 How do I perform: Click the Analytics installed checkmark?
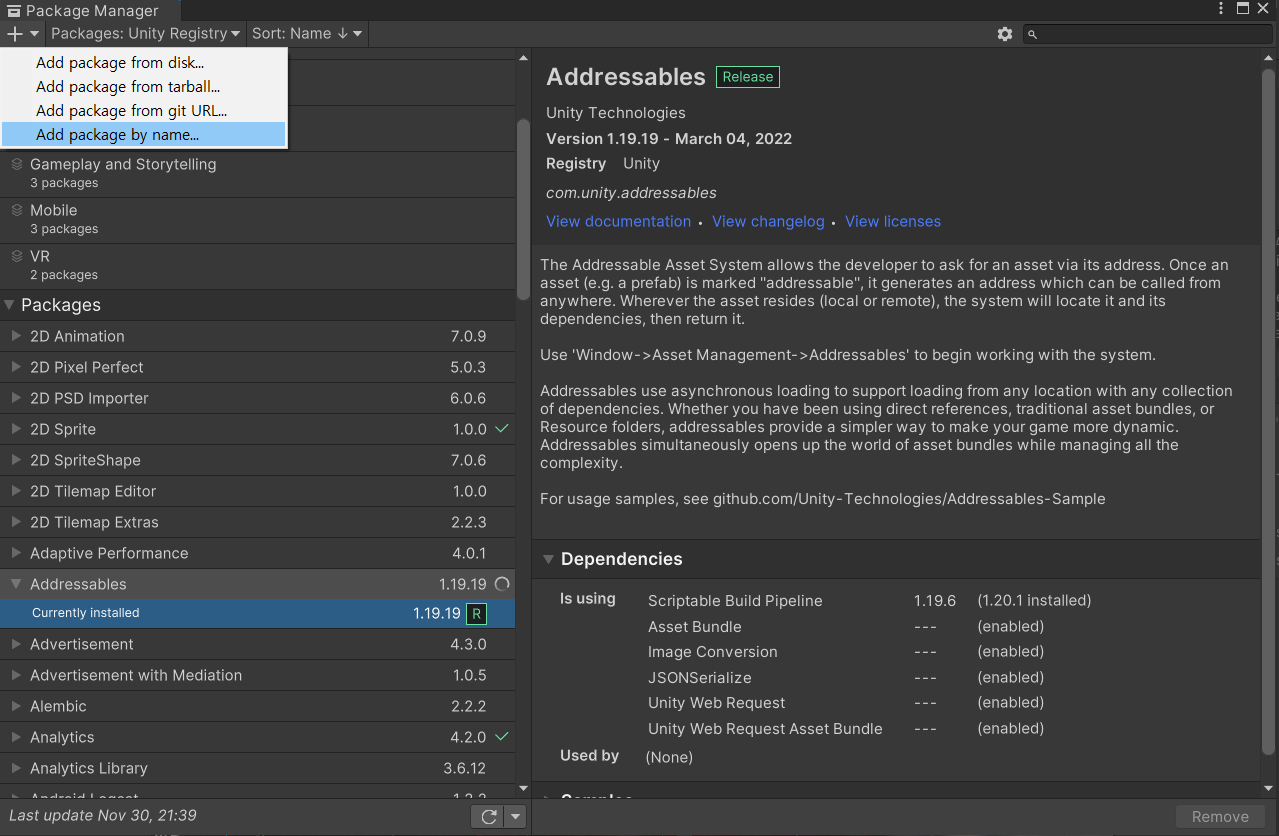tap(502, 736)
